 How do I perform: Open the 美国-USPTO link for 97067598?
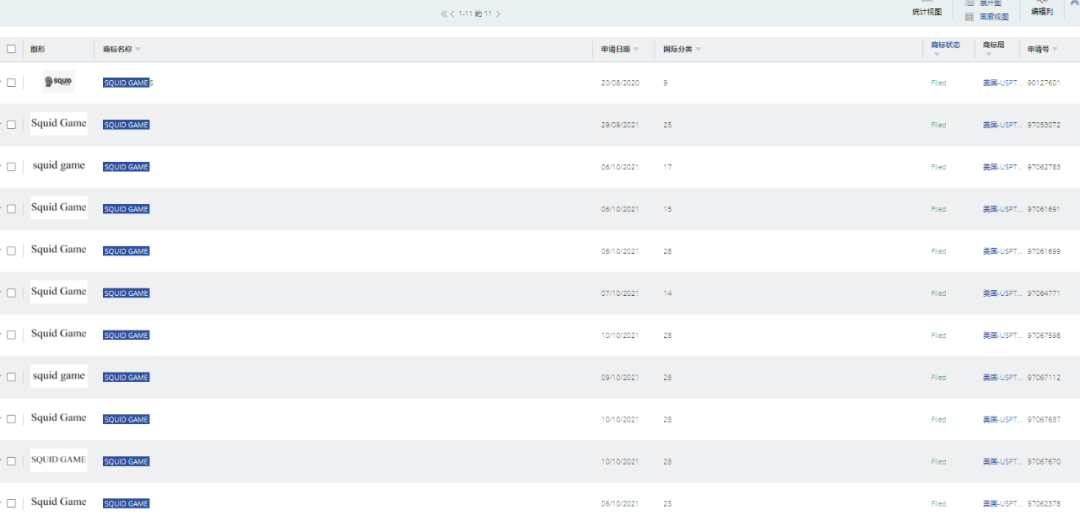tap(1002, 335)
